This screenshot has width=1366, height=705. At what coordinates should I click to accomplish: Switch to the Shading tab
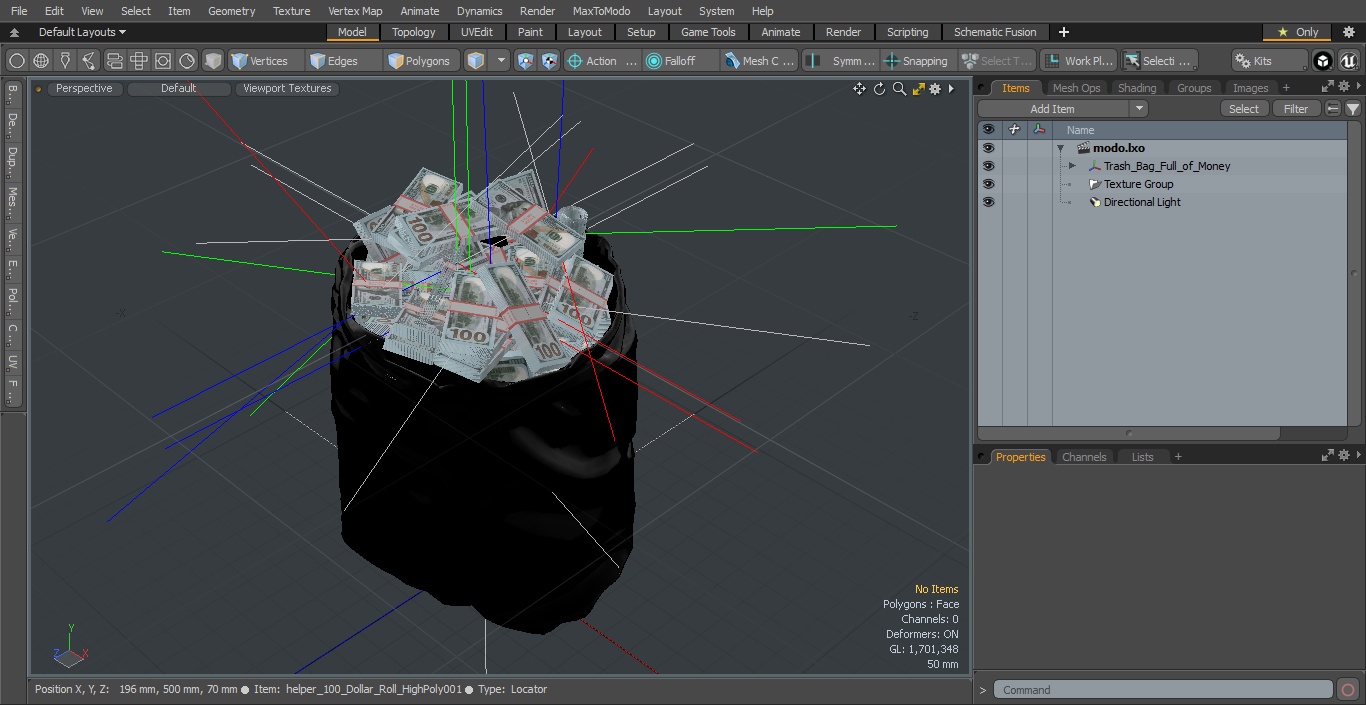tap(1136, 88)
